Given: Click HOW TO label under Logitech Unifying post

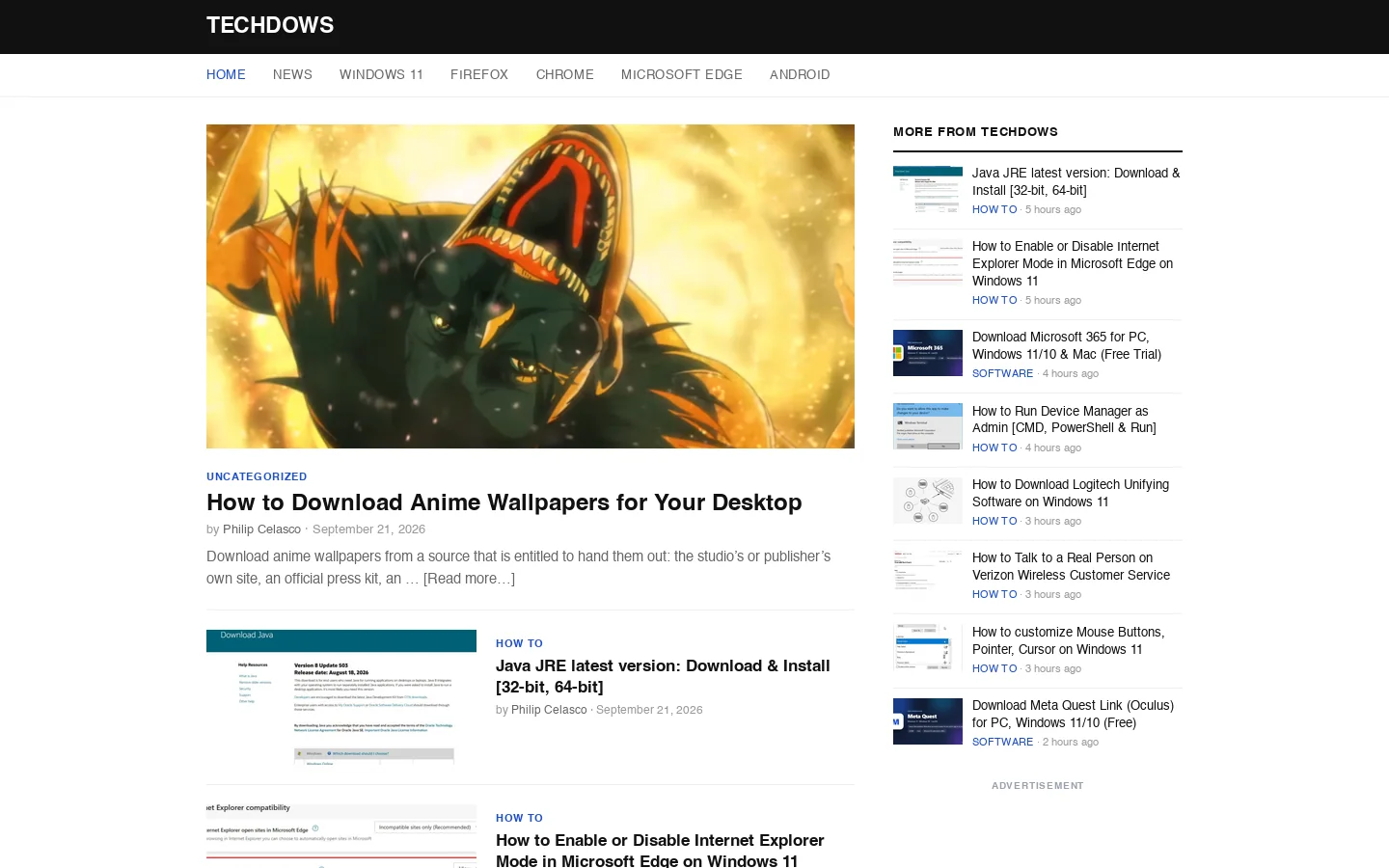Looking at the screenshot, I should 994,521.
